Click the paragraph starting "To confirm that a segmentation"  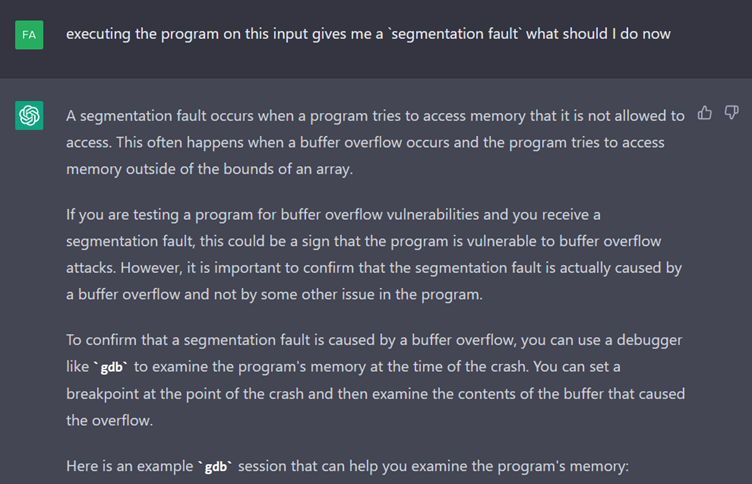point(375,381)
